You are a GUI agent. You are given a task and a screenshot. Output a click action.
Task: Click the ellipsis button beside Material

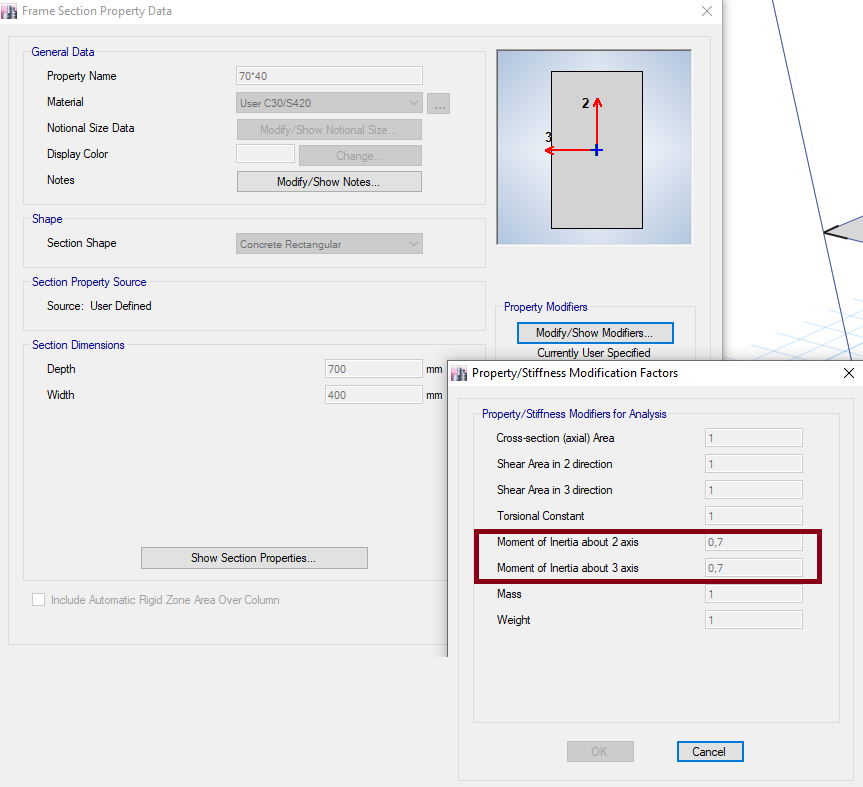pos(438,103)
